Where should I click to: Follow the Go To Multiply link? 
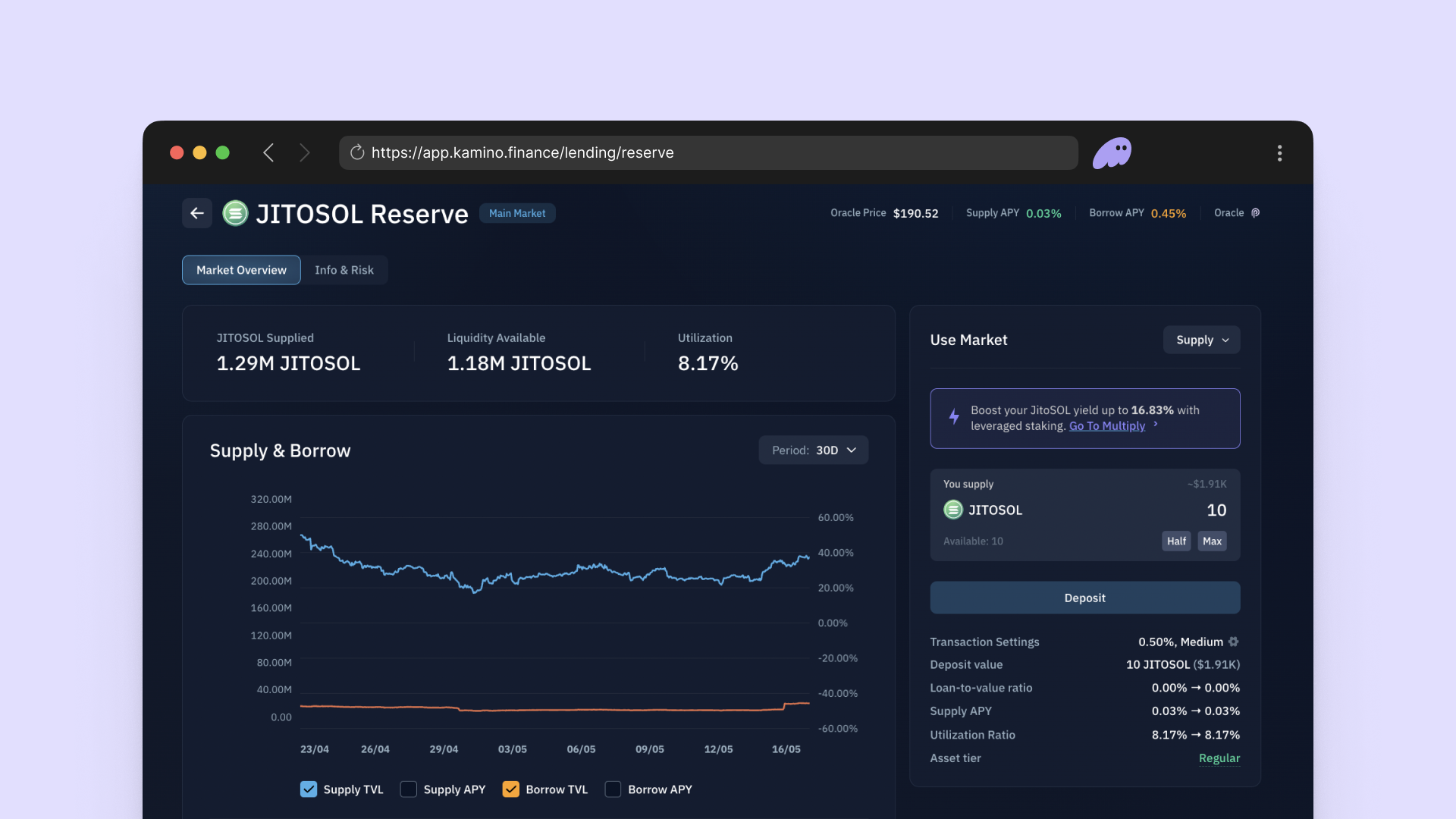(x=1106, y=426)
